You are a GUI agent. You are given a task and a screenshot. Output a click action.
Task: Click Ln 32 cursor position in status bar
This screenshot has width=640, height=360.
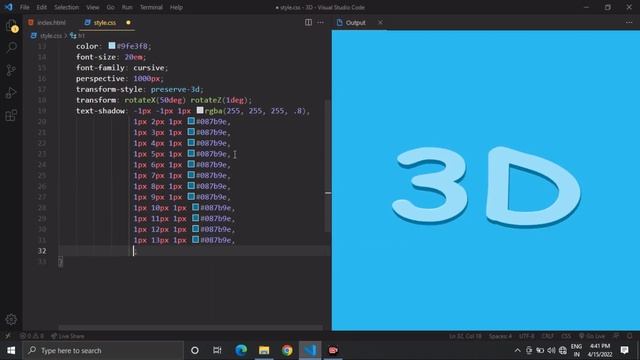465,336
